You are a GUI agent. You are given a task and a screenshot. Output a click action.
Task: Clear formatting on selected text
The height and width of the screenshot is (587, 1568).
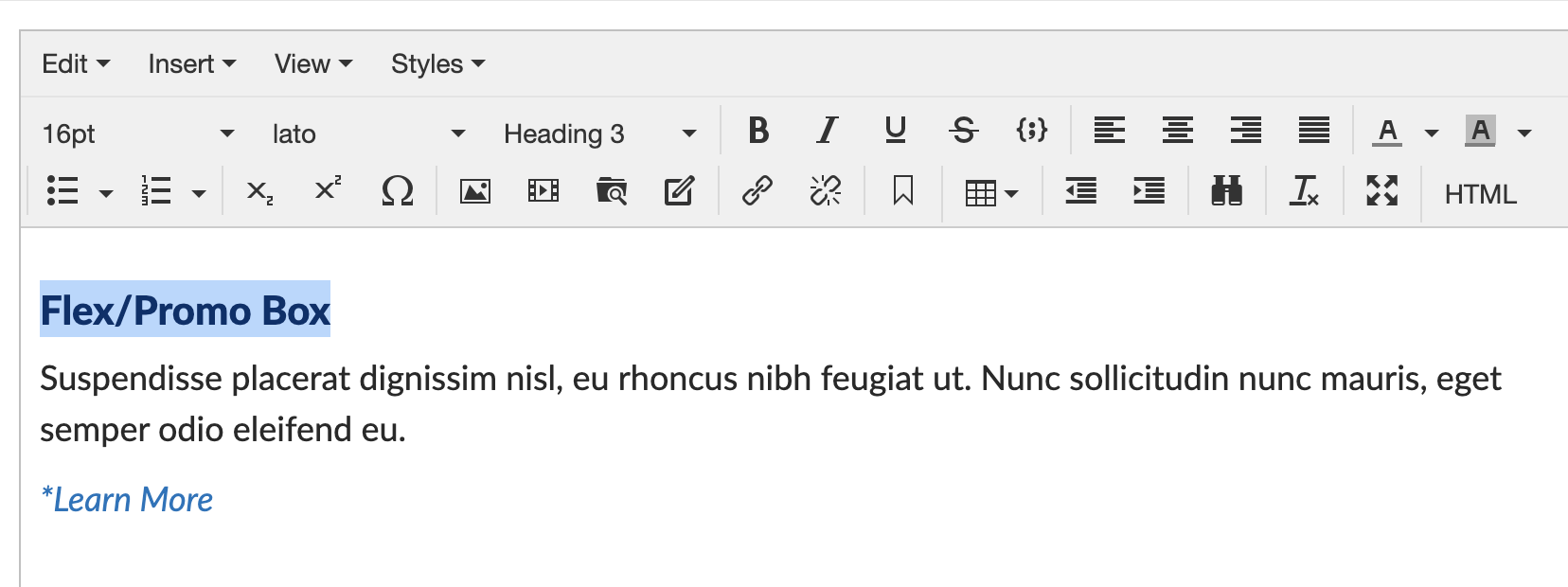click(1305, 191)
